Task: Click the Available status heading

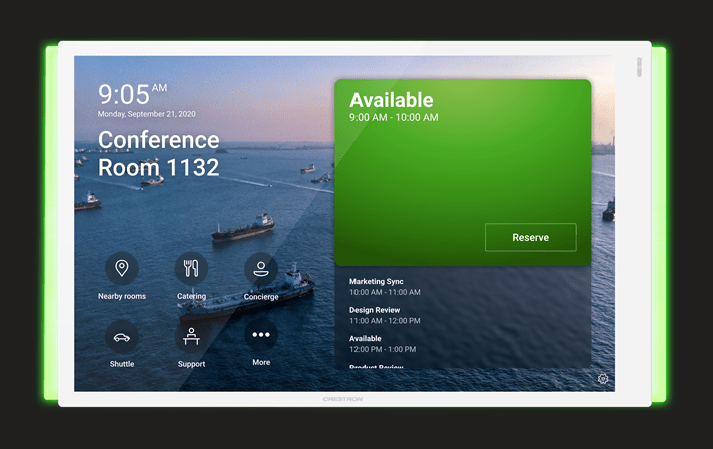Action: click(391, 100)
